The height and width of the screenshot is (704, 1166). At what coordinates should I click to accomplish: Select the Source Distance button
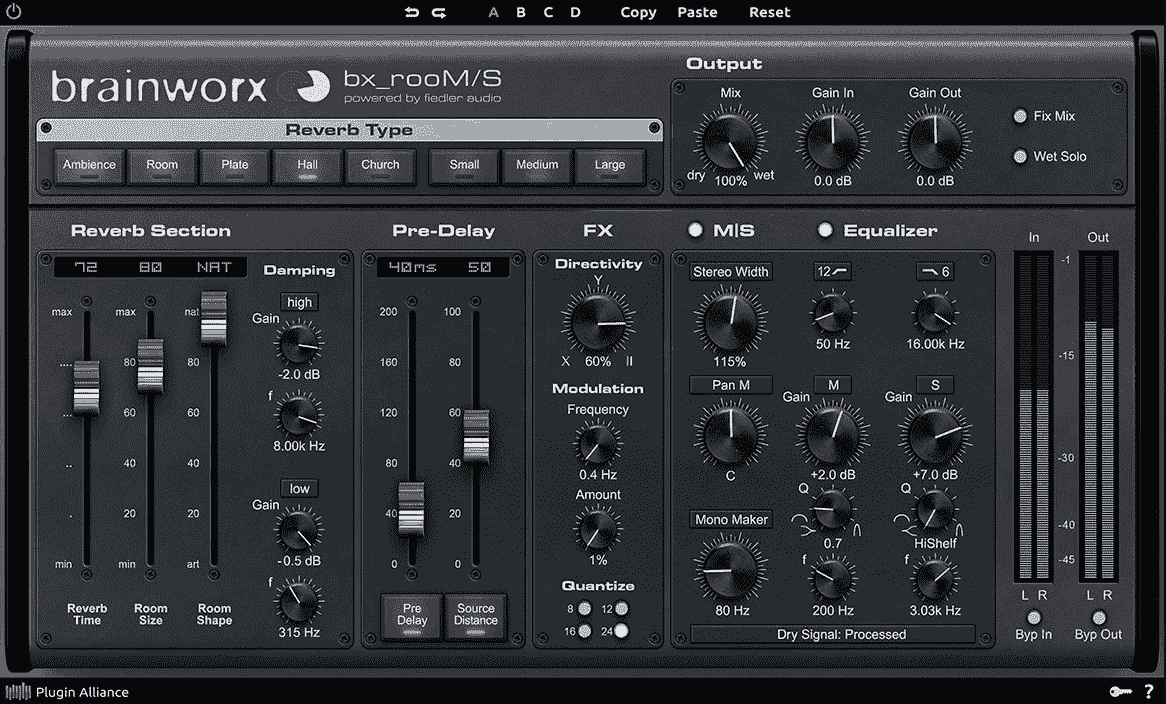tap(476, 616)
